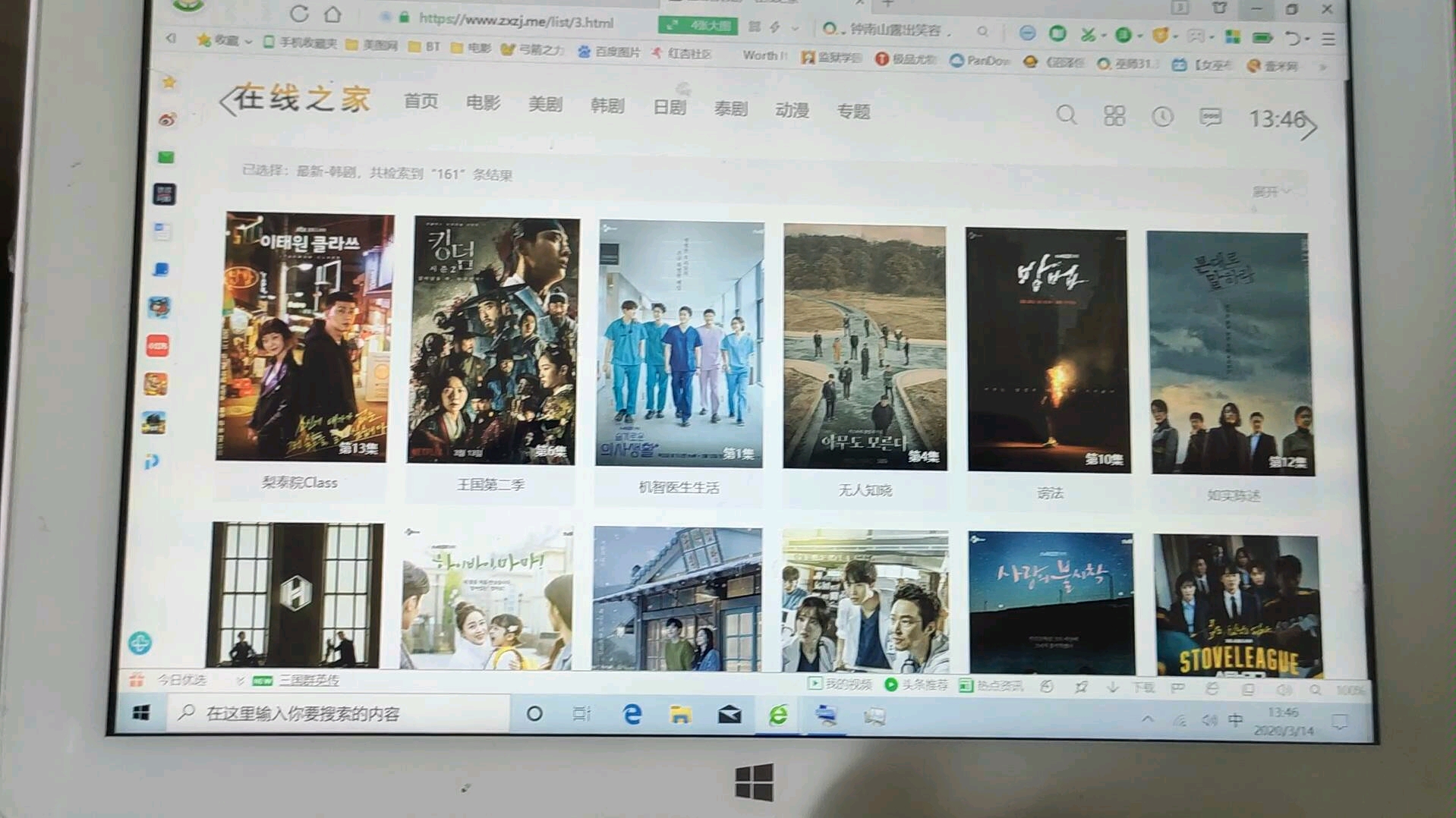Open Cortana circle icon on taskbar
The image size is (1456, 818).
pos(534,714)
